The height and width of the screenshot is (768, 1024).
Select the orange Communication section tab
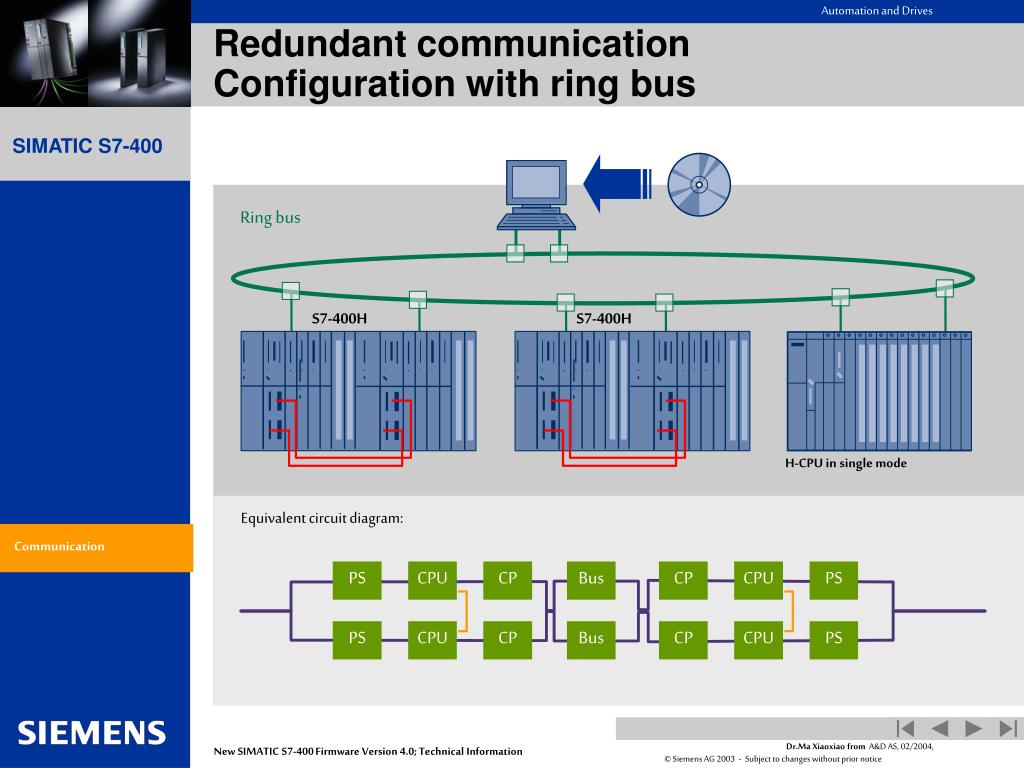(97, 547)
